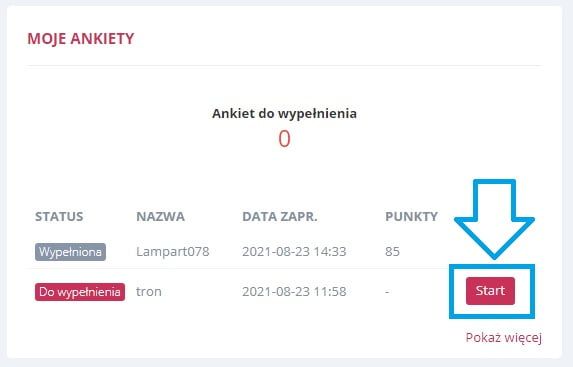573x367 pixels.
Task: Click the PUNKTY column header
Action: pos(411,216)
